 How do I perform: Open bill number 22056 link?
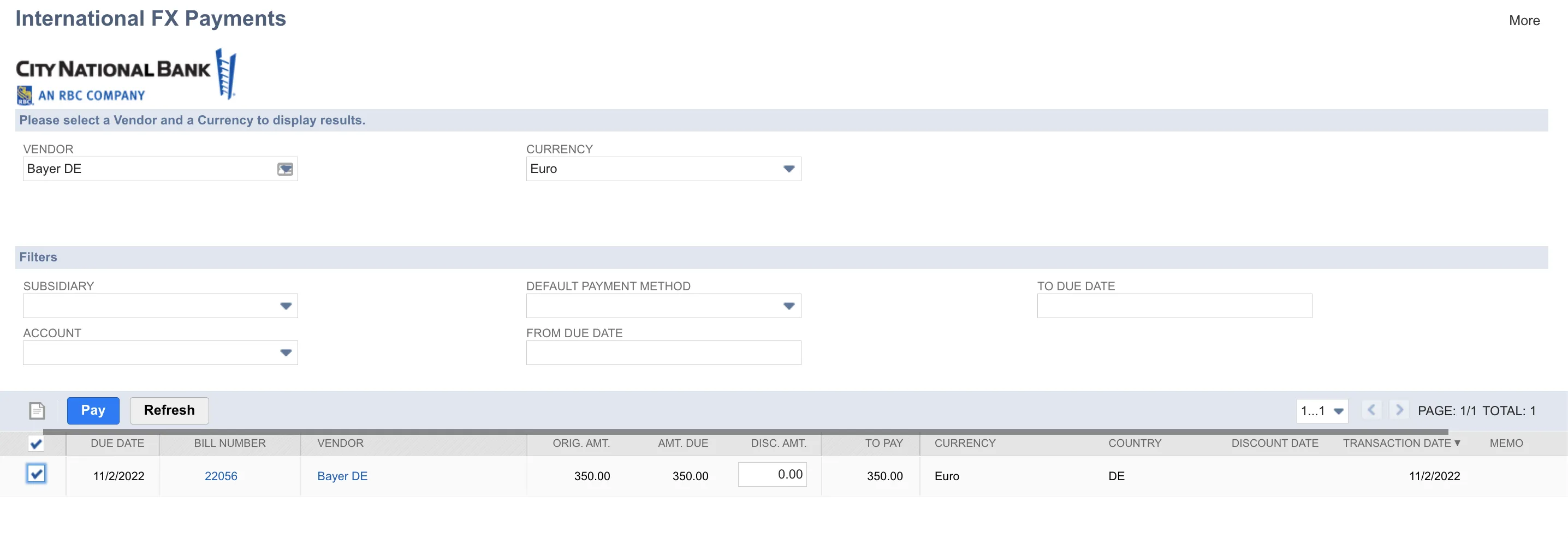221,476
